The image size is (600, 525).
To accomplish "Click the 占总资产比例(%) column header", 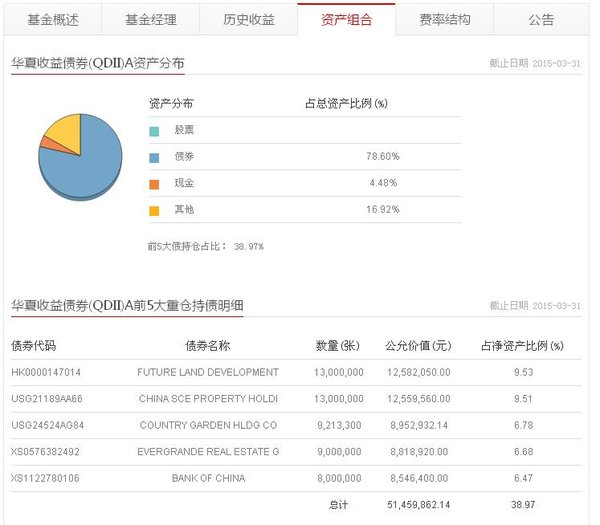I will [346, 103].
